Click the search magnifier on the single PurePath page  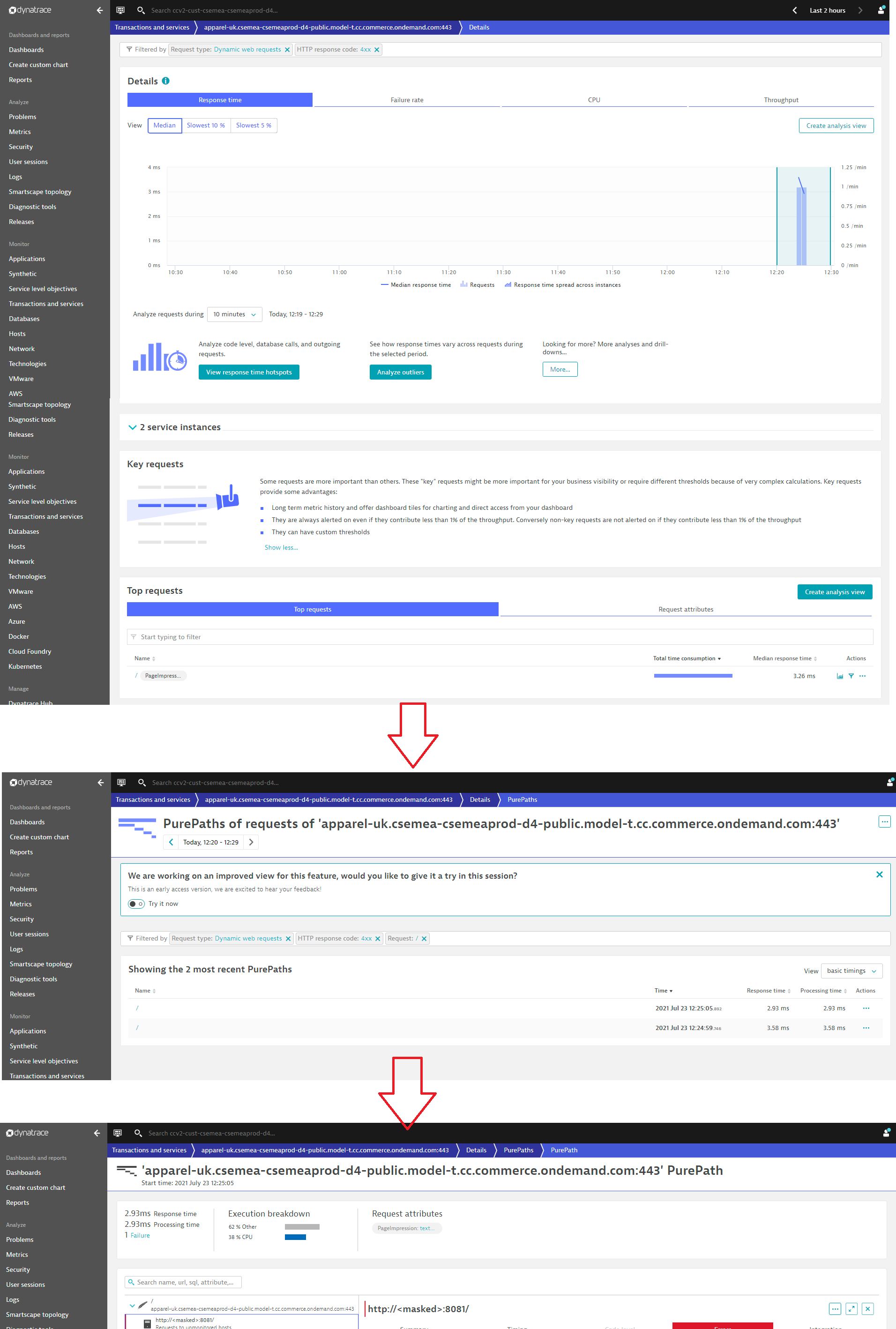138,1133
